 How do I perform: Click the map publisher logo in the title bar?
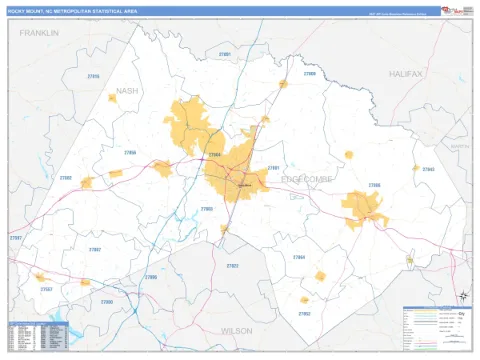click(457, 11)
